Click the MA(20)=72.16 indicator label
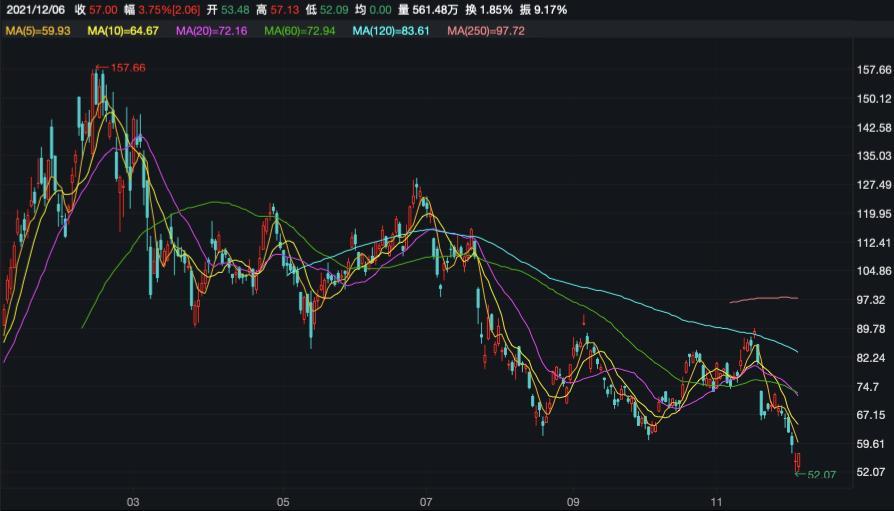Viewport: 894px width, 511px height. [212, 31]
